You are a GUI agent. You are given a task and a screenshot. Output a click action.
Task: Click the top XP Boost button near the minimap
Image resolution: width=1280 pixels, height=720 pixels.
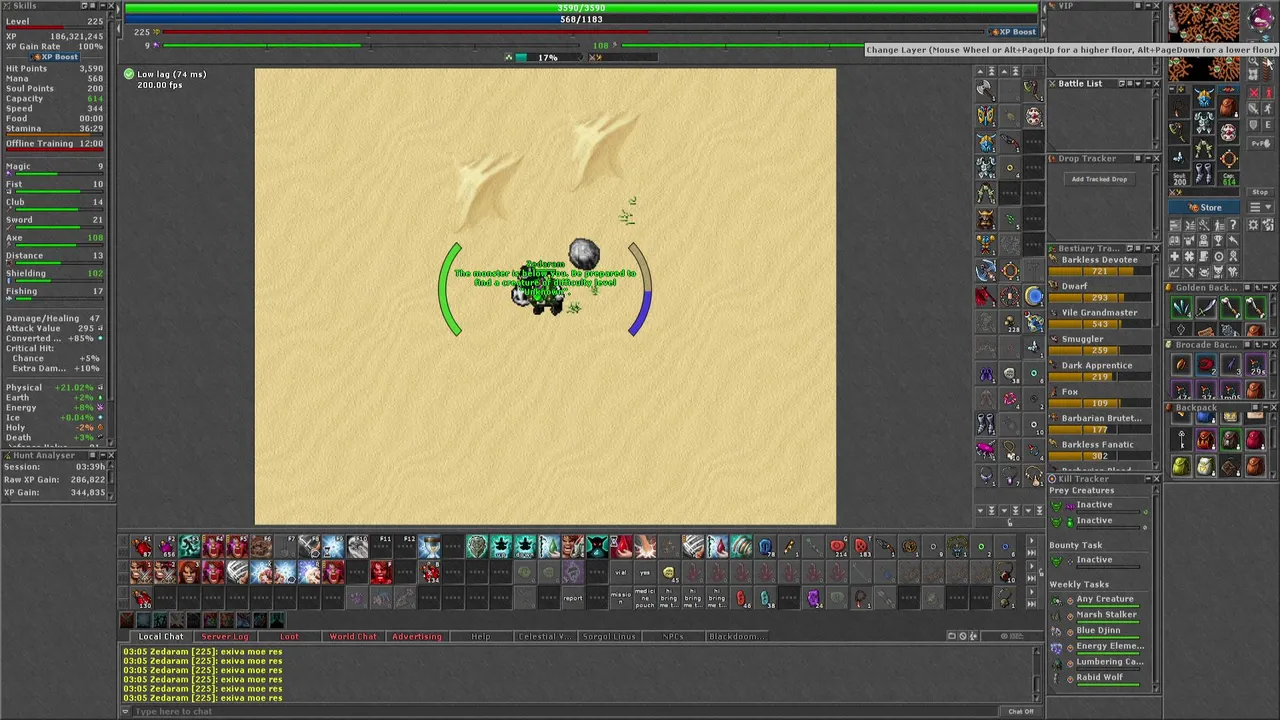point(1012,32)
